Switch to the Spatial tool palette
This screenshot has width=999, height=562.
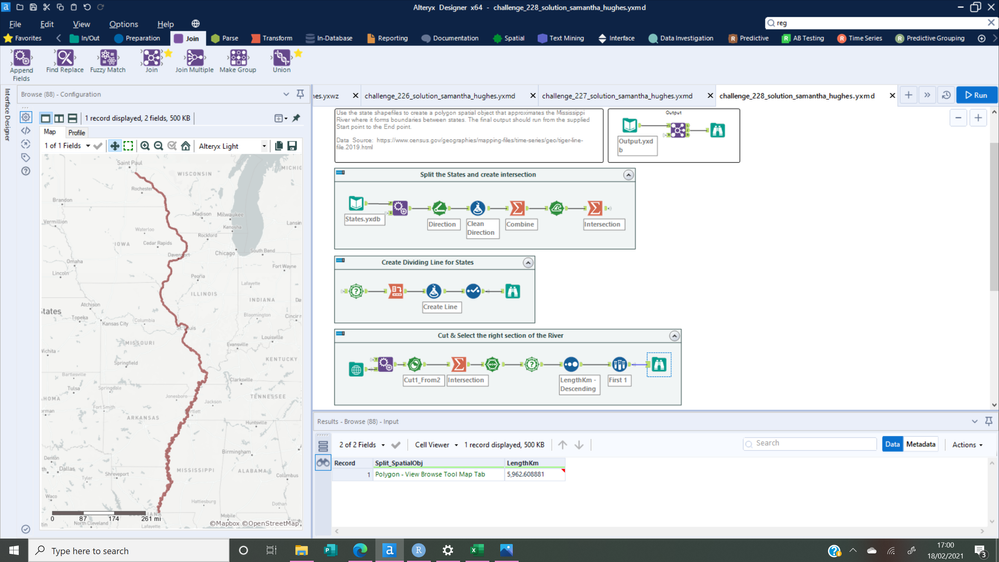point(508,38)
